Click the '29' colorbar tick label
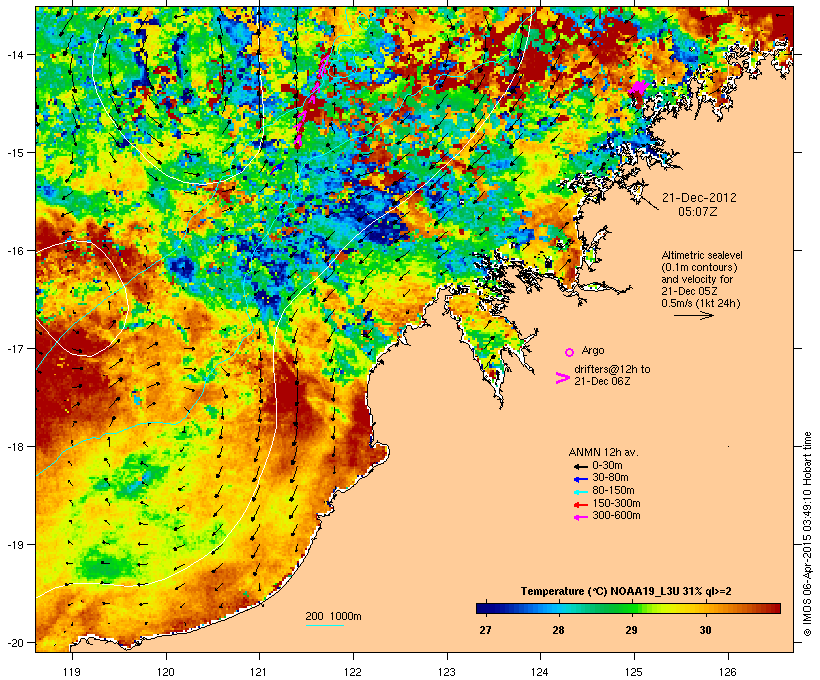The width and height of the screenshot is (820, 680). pyautogui.click(x=632, y=630)
